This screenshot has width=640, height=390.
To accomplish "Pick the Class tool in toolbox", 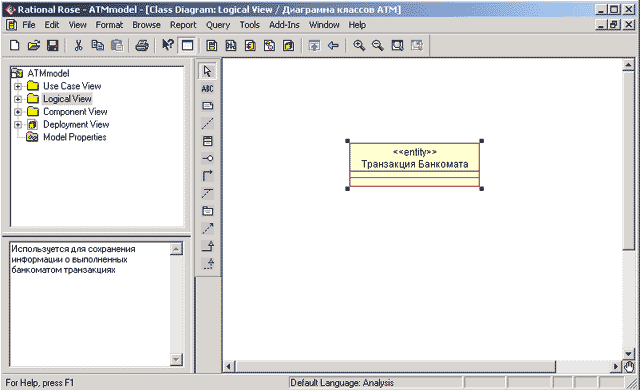I will [x=207, y=141].
